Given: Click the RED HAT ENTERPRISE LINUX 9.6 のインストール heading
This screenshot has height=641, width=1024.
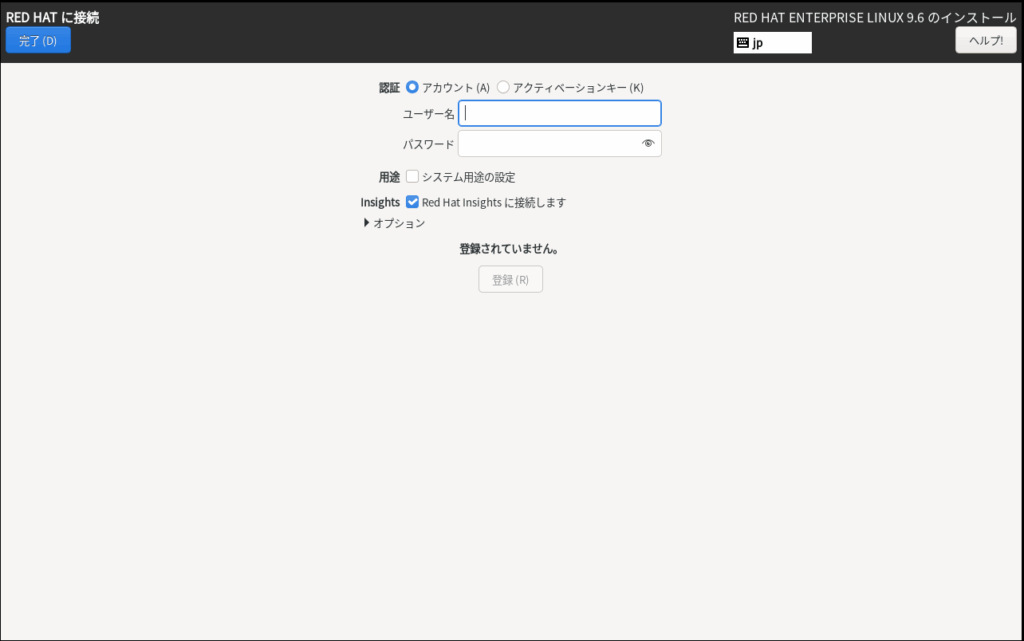Looking at the screenshot, I should pos(874,17).
